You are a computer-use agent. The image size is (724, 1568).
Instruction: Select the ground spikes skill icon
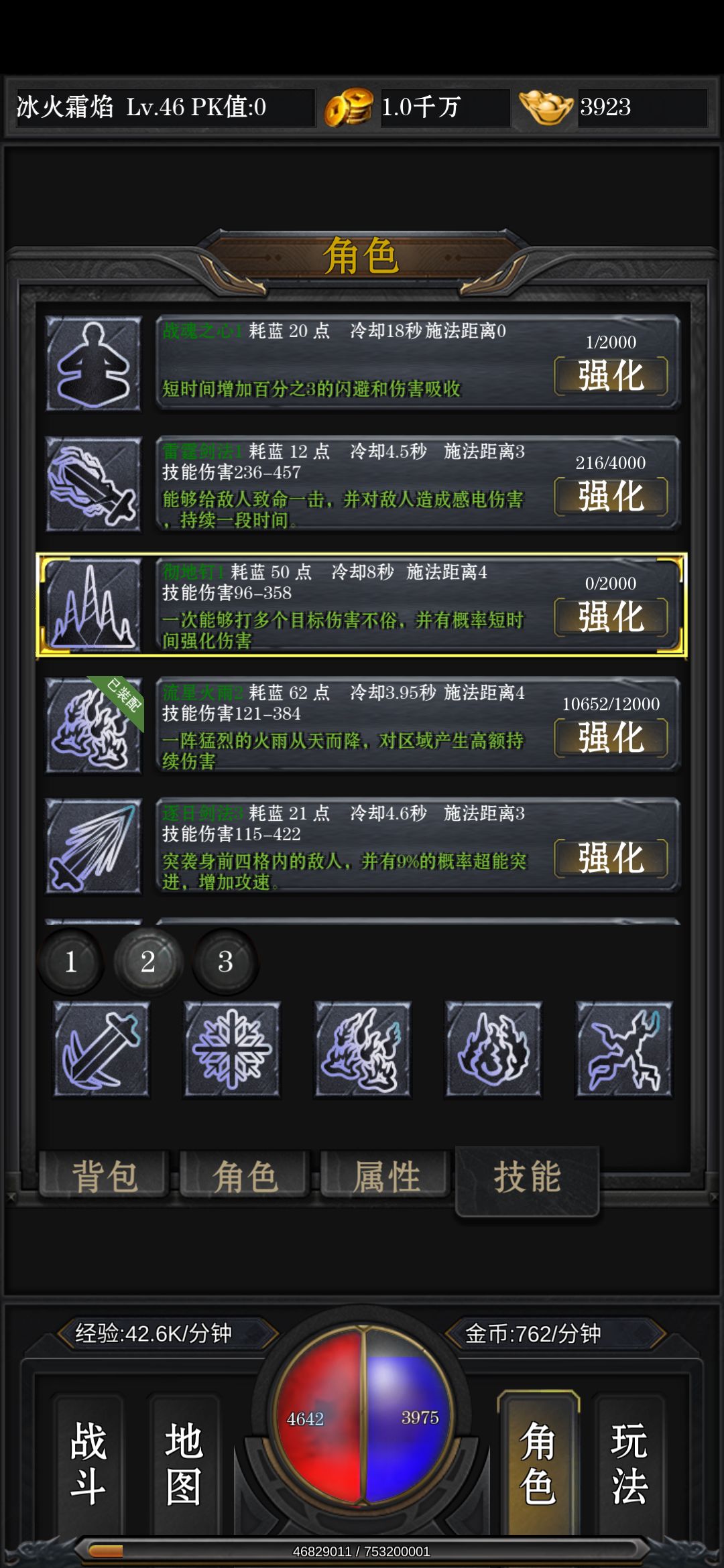coord(93,605)
